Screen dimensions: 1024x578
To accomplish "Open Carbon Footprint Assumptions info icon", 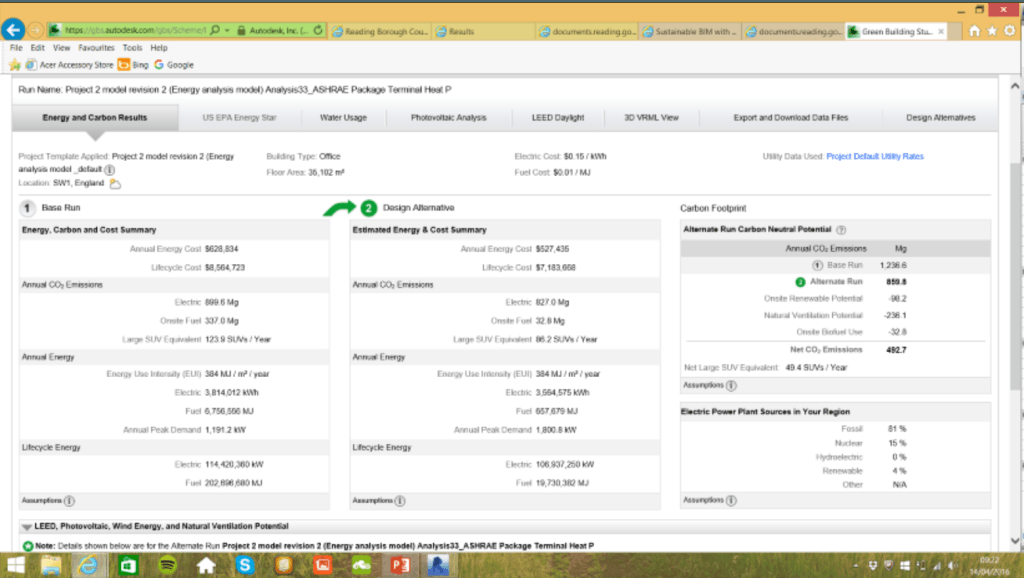I will click(x=731, y=385).
